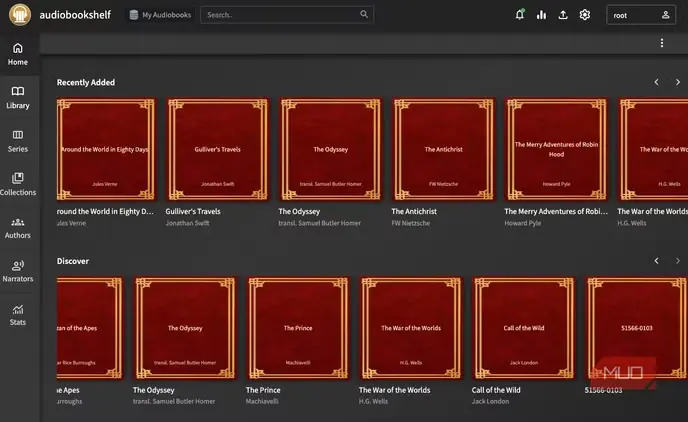
Task: Open the 51566-0103 cover
Action: 637,328
